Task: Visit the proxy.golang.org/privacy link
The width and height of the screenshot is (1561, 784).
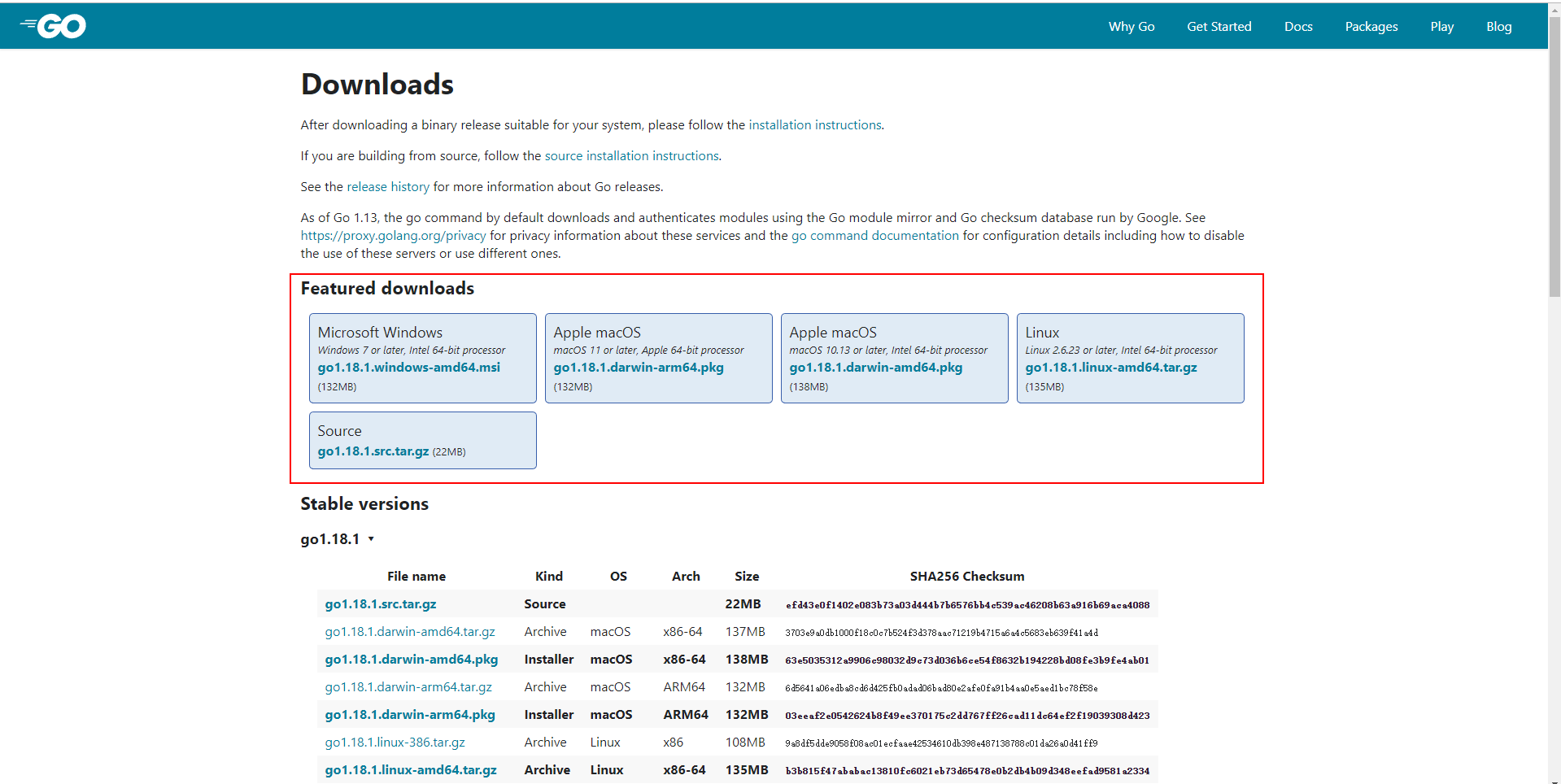Action: point(393,236)
